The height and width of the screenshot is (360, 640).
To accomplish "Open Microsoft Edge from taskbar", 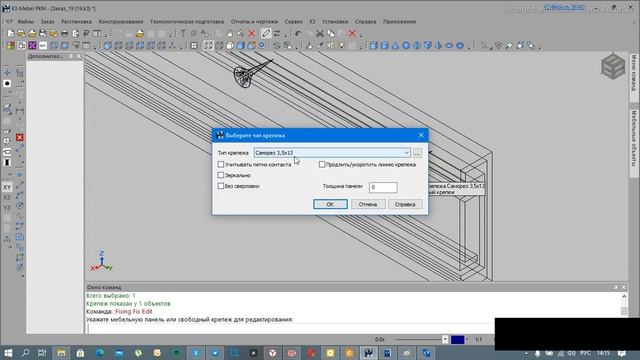I will [x=100, y=353].
